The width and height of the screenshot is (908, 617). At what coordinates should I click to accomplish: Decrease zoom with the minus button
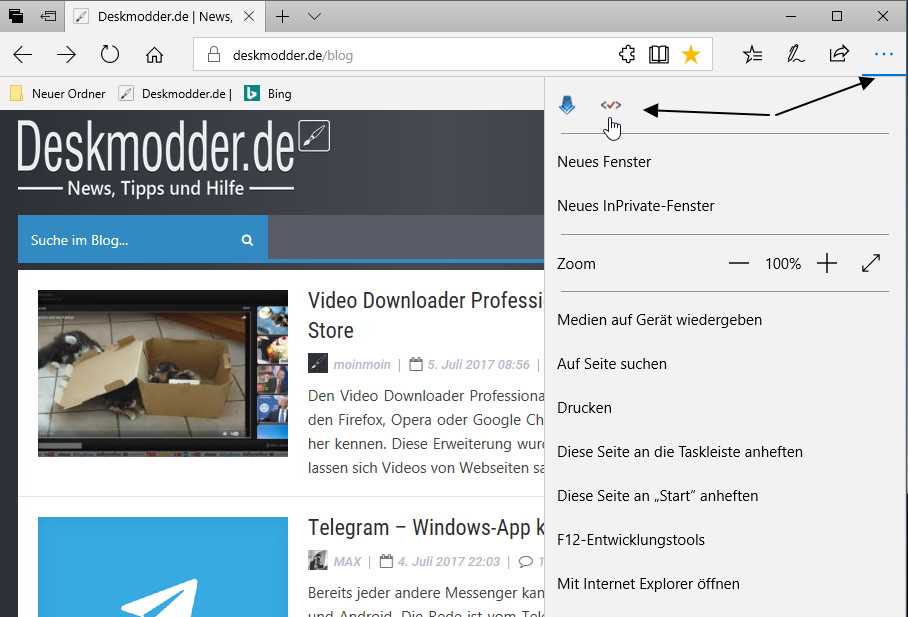(x=738, y=264)
